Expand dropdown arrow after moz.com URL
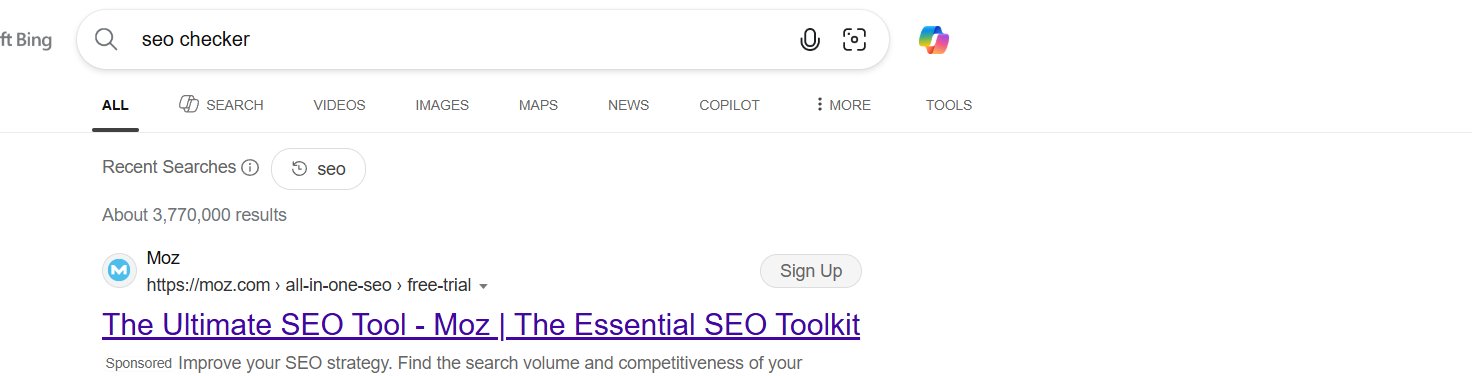1472x376 pixels. 484,287
